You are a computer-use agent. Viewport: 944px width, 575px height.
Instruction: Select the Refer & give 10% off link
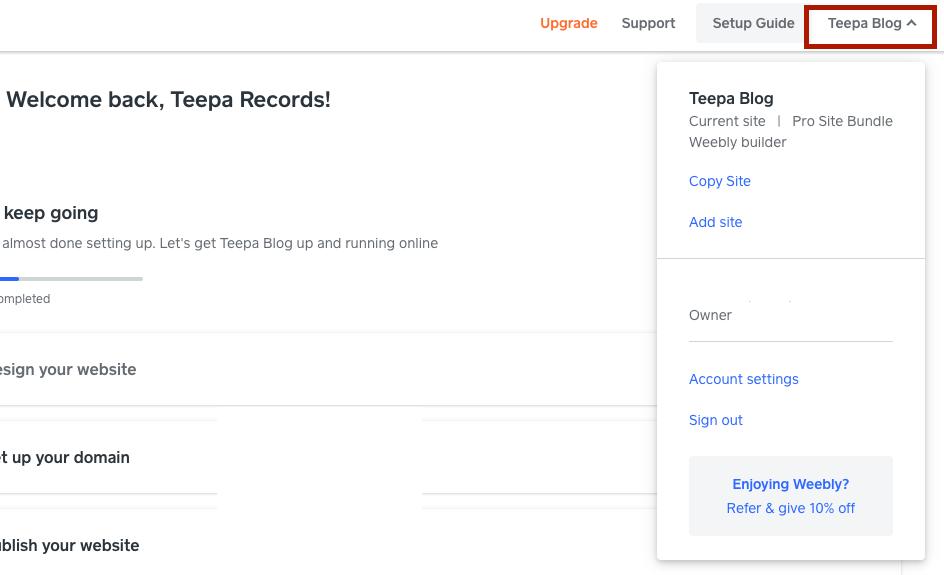point(790,508)
